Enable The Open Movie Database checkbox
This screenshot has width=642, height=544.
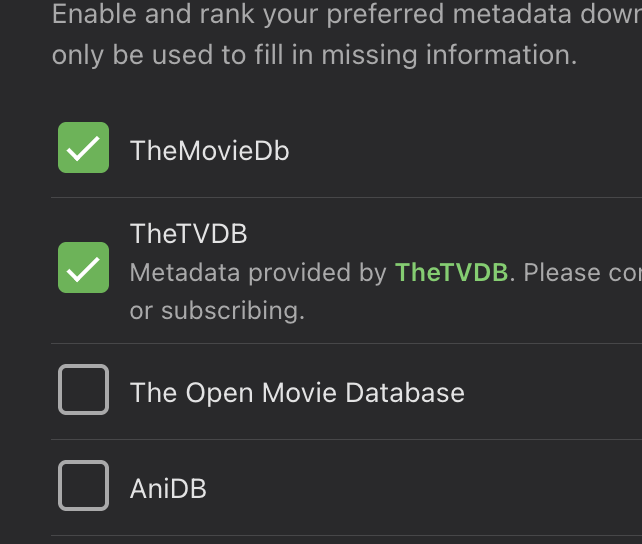[83, 390]
